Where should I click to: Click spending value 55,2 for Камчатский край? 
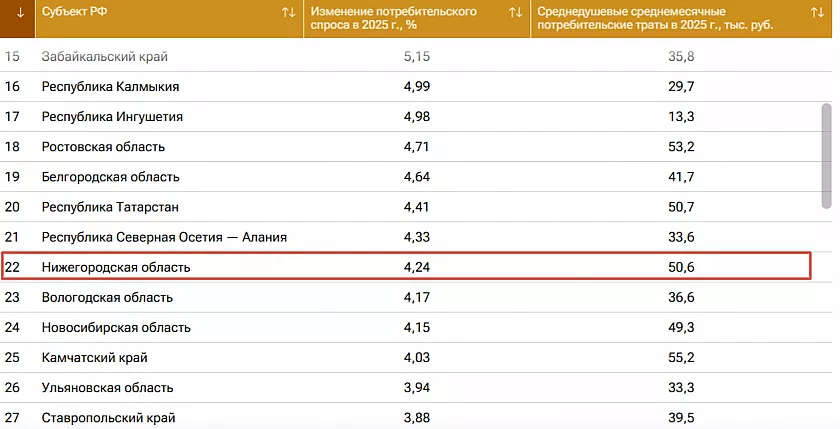click(681, 357)
